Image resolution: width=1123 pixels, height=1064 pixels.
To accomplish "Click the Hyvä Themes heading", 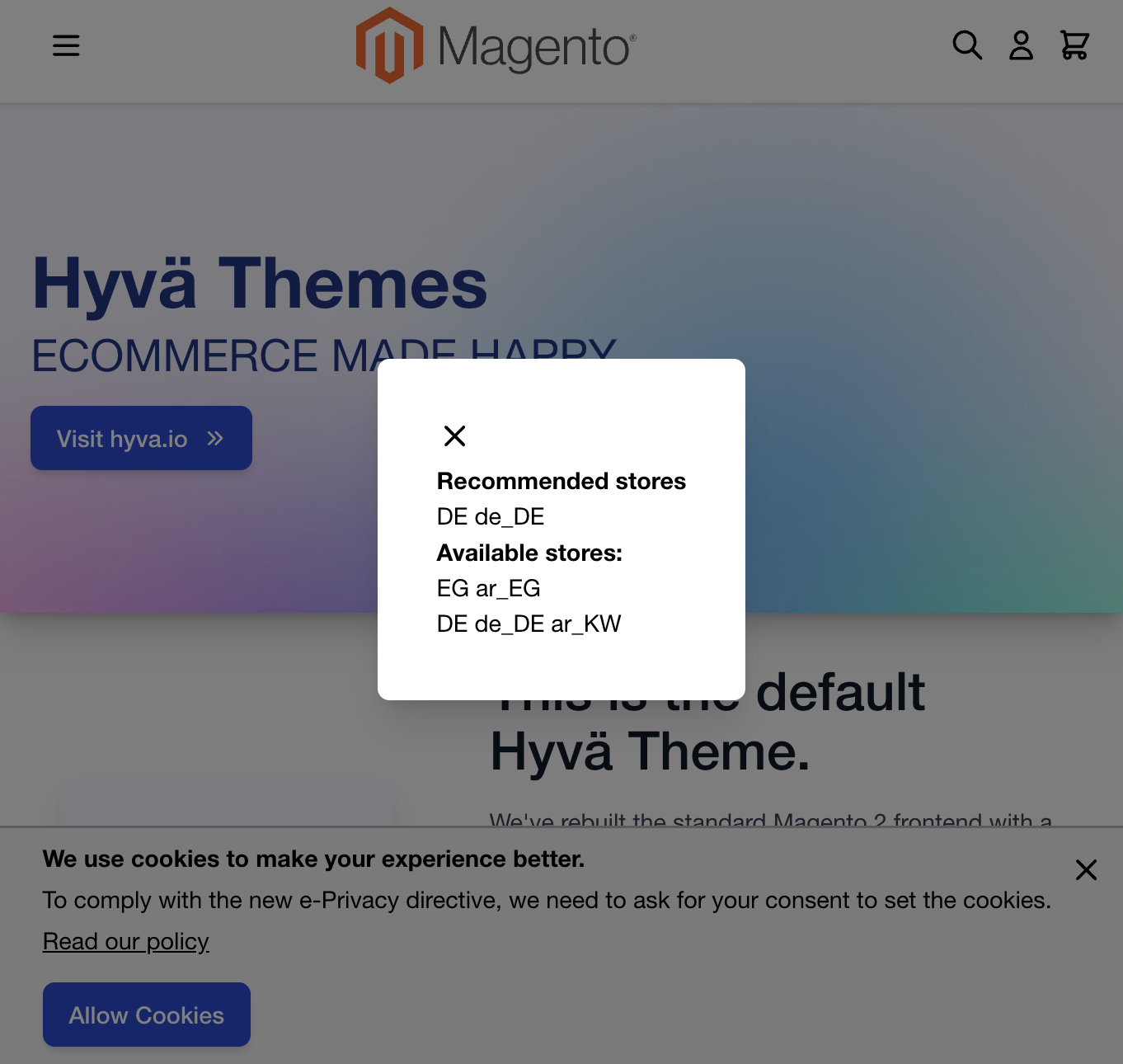I will [x=259, y=283].
